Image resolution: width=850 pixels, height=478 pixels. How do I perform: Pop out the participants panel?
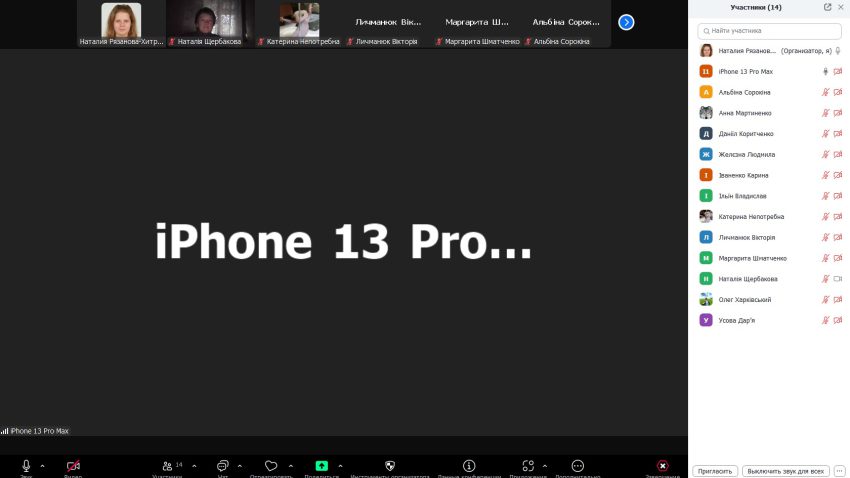(827, 7)
